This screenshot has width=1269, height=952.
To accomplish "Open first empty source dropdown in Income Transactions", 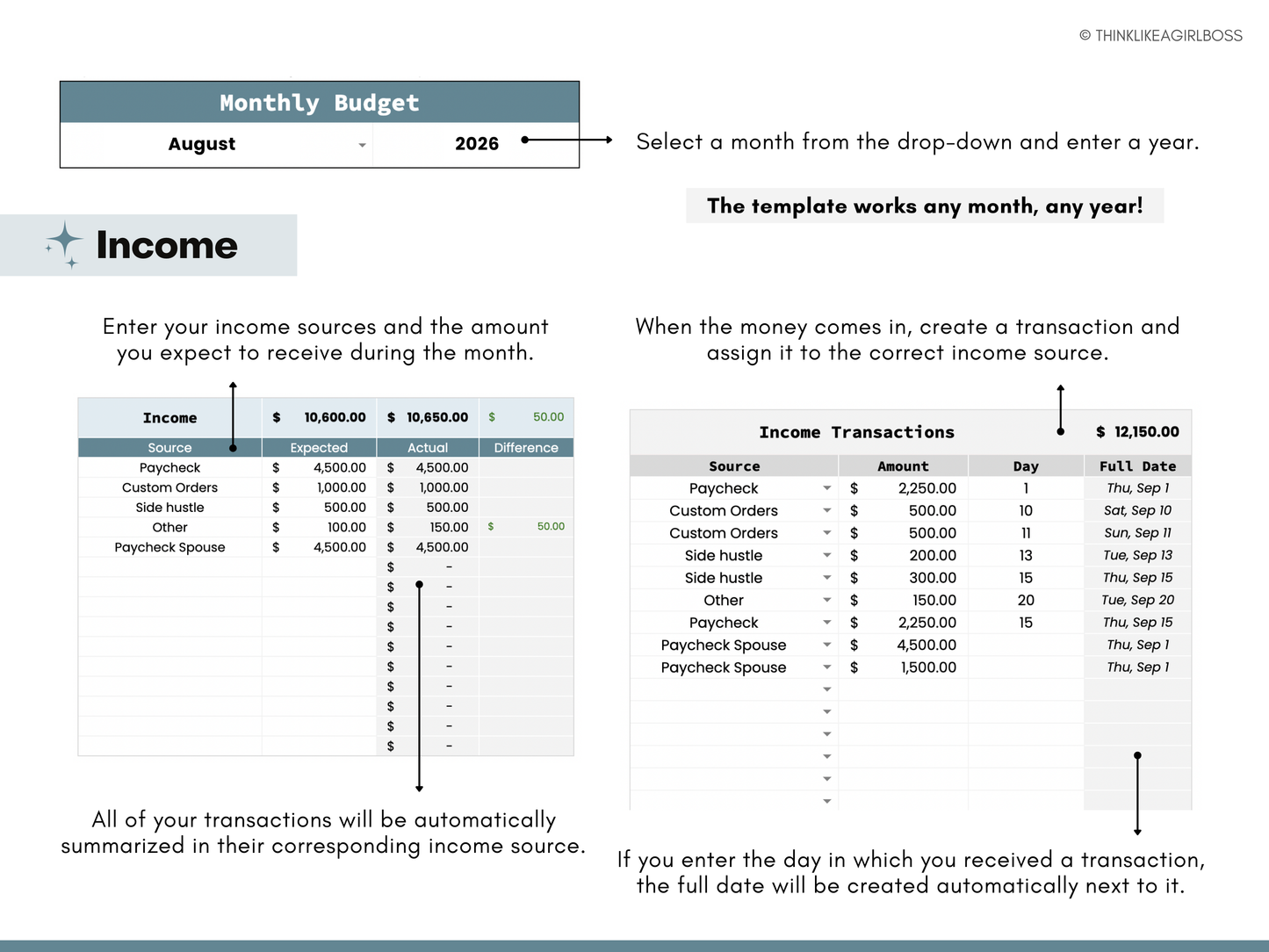I will click(x=826, y=689).
